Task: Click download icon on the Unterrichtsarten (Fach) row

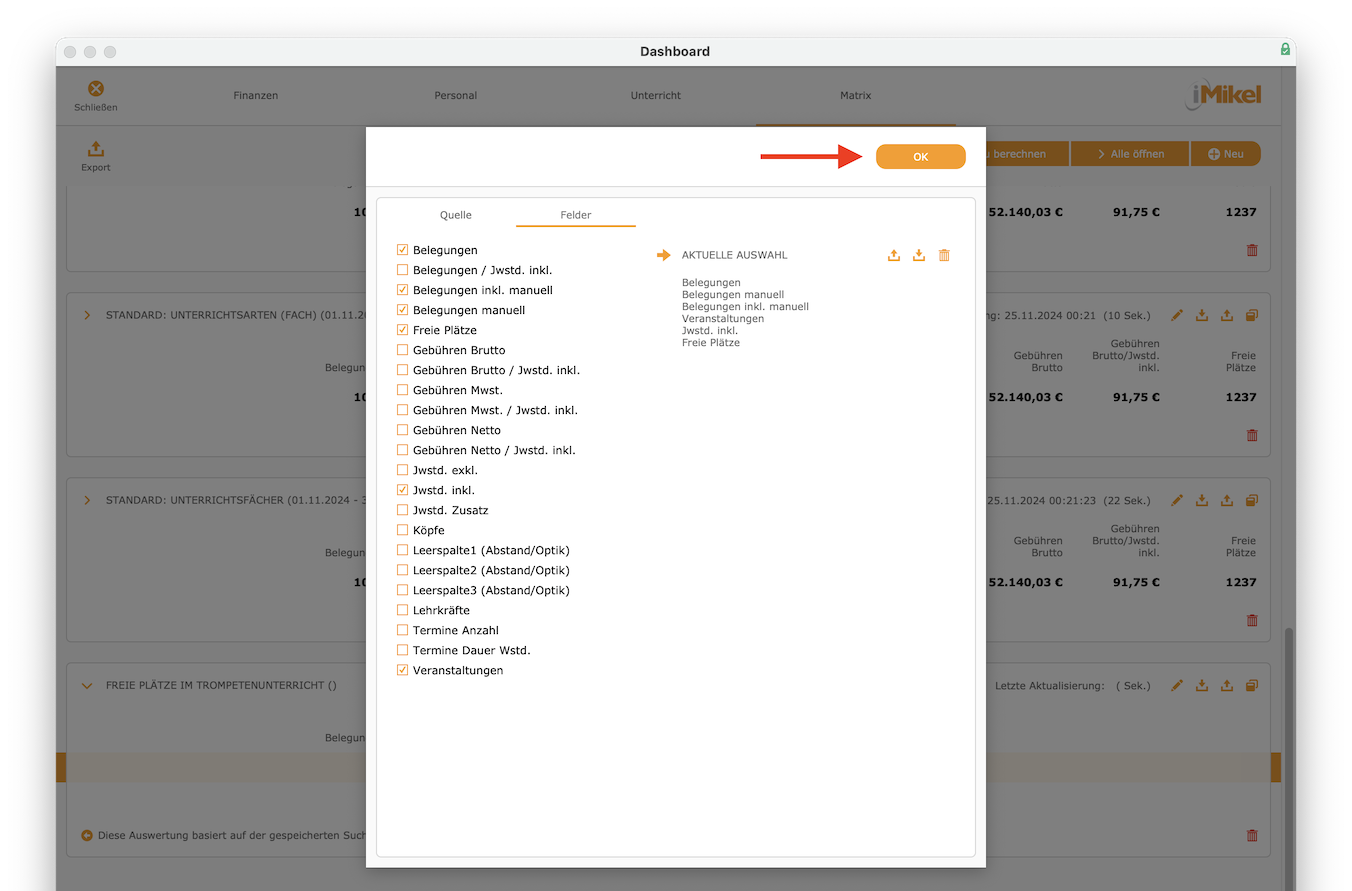Action: click(x=1202, y=315)
